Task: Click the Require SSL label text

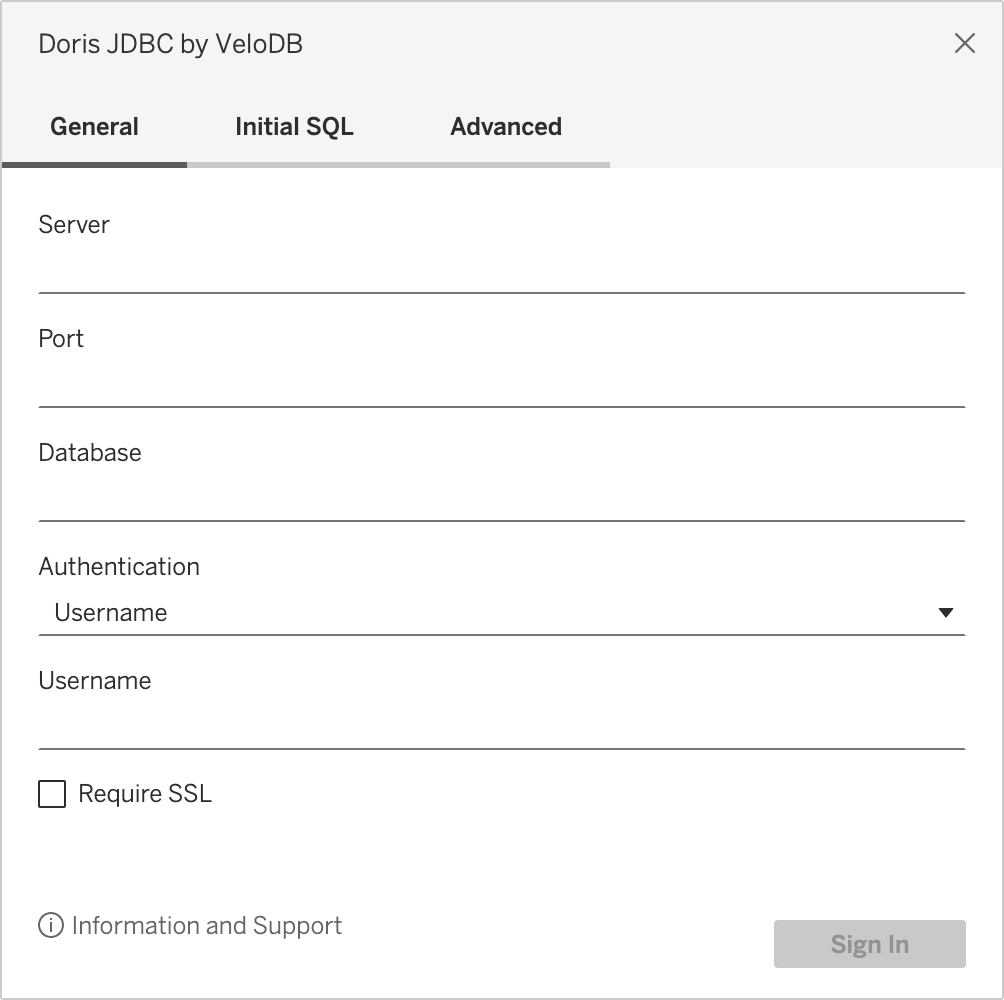Action: point(145,795)
